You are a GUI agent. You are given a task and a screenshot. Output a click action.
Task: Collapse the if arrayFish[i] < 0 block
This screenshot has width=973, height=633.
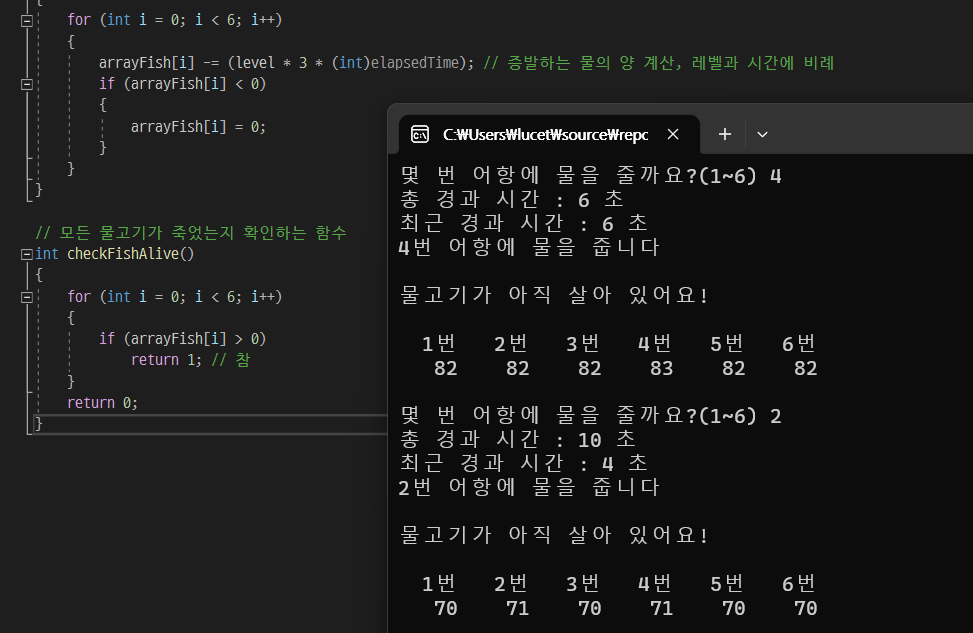[27, 84]
